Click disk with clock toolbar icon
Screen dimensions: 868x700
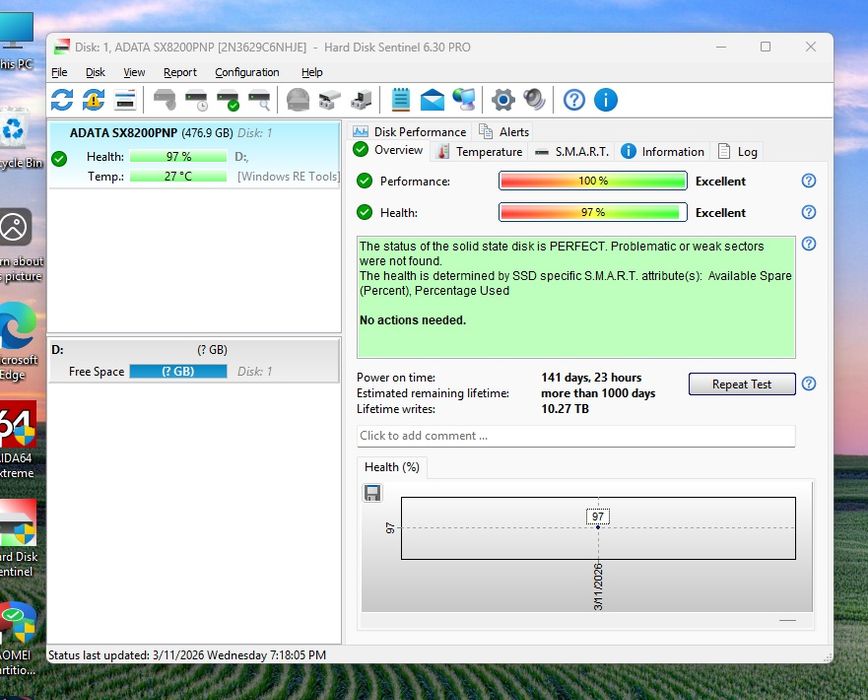tap(196, 100)
